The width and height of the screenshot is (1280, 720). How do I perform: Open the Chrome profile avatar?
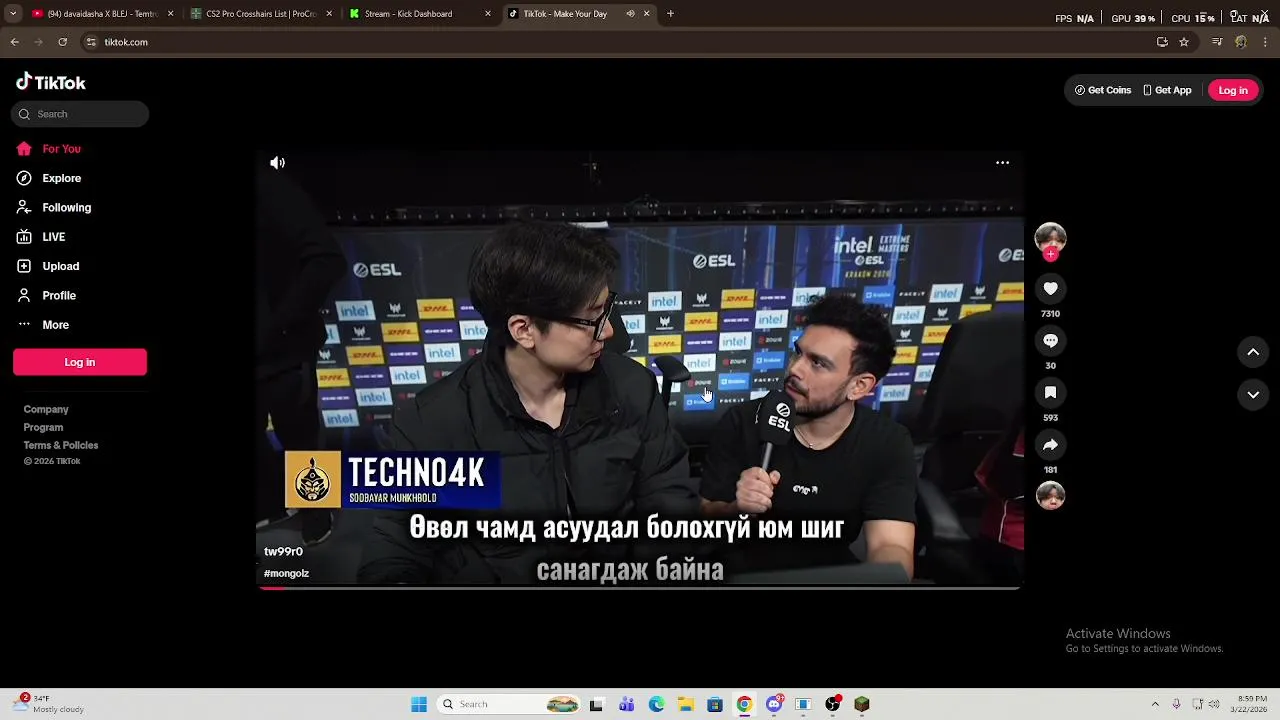point(1241,42)
